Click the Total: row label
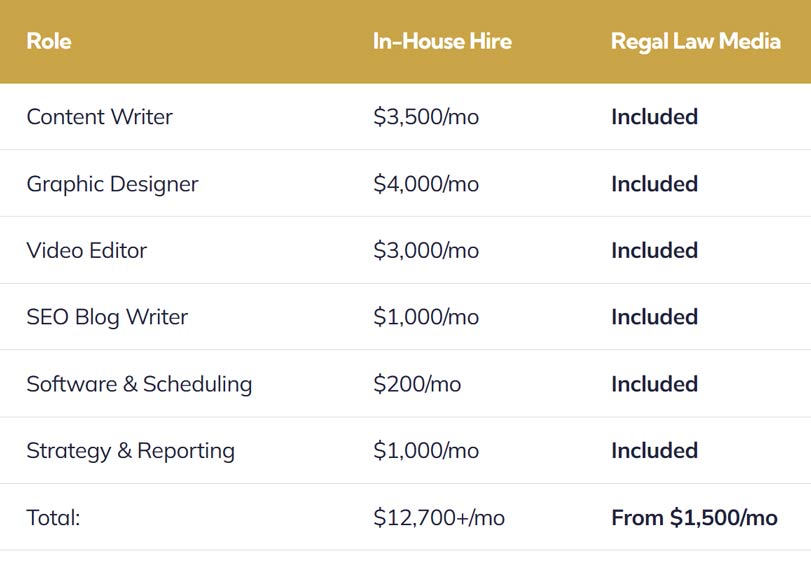Image resolution: width=811 pixels, height=571 pixels. coord(54,517)
